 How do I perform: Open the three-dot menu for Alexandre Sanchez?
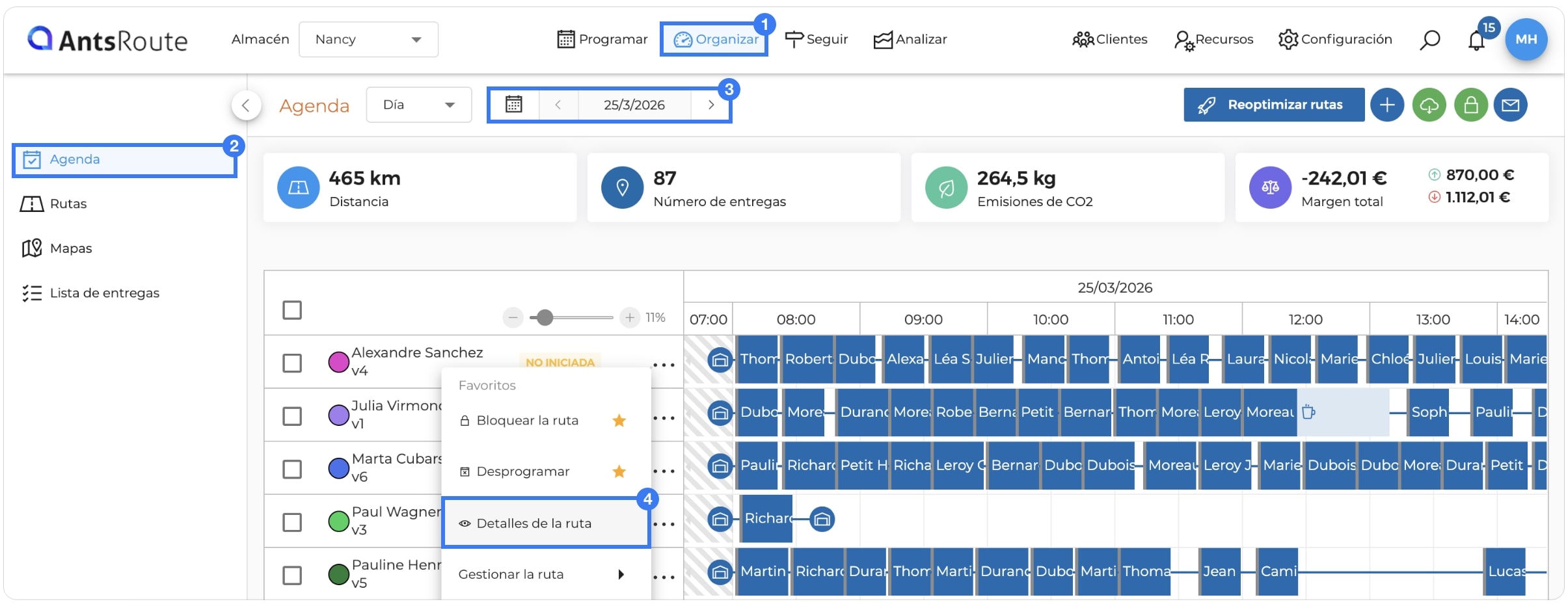664,365
